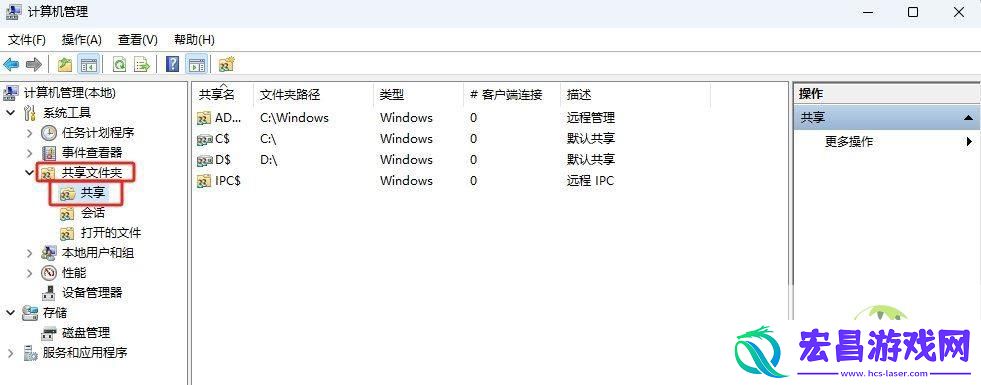Go up one level via toolbar icon
This screenshot has width=981, height=385.
[65, 64]
